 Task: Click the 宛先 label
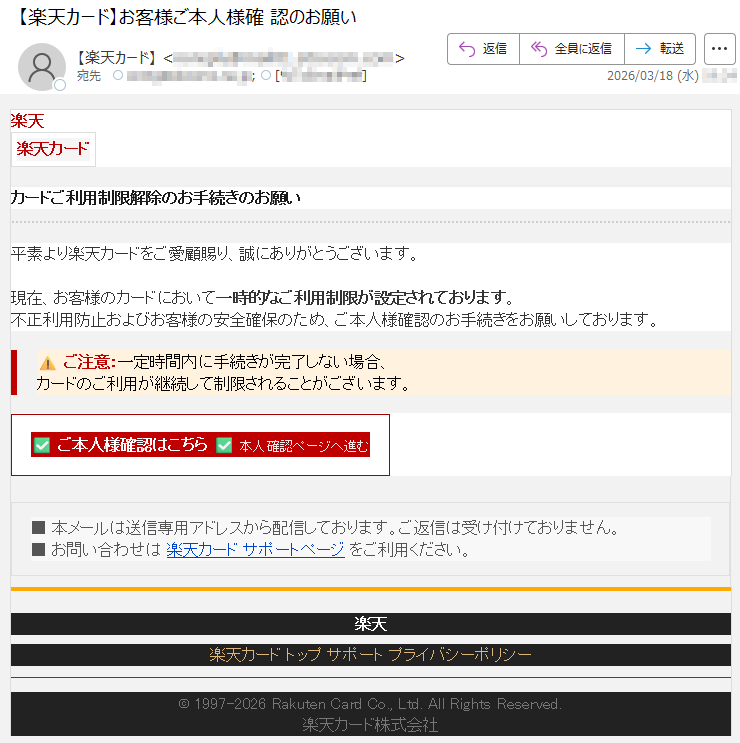[x=89, y=76]
